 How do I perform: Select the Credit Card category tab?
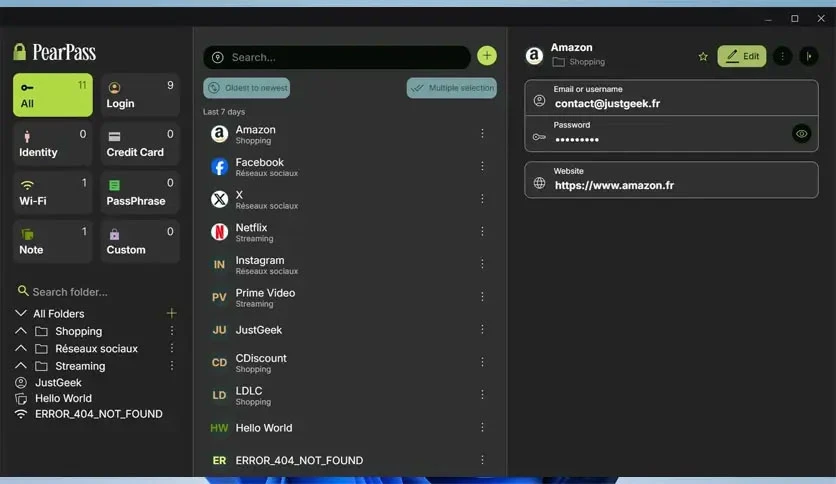tap(140, 143)
